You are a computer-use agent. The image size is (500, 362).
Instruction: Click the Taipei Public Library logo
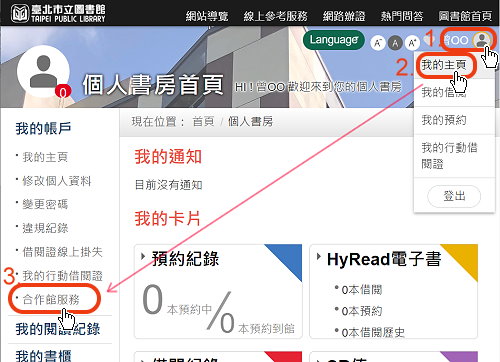[58, 13]
